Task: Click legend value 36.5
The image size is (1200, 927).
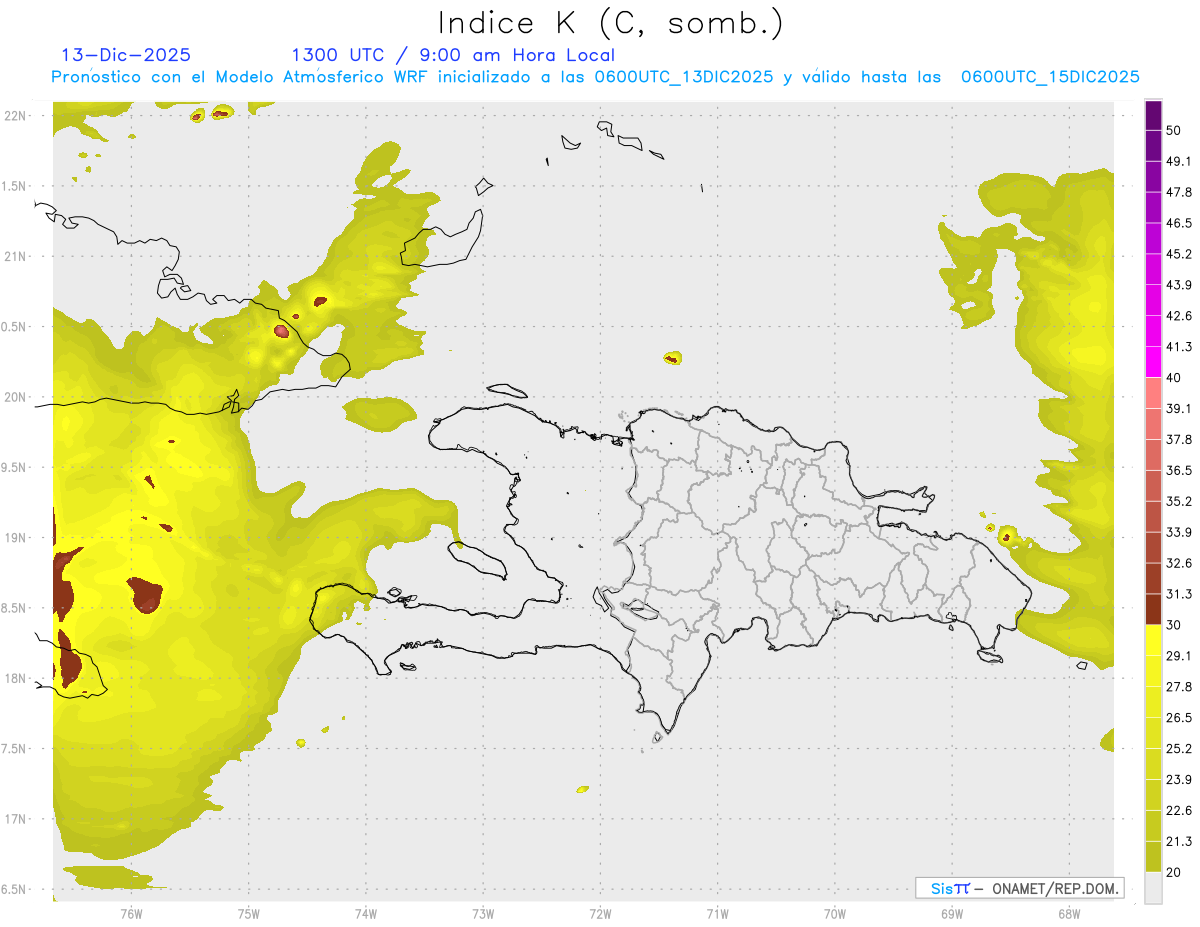Action: 1179,470
